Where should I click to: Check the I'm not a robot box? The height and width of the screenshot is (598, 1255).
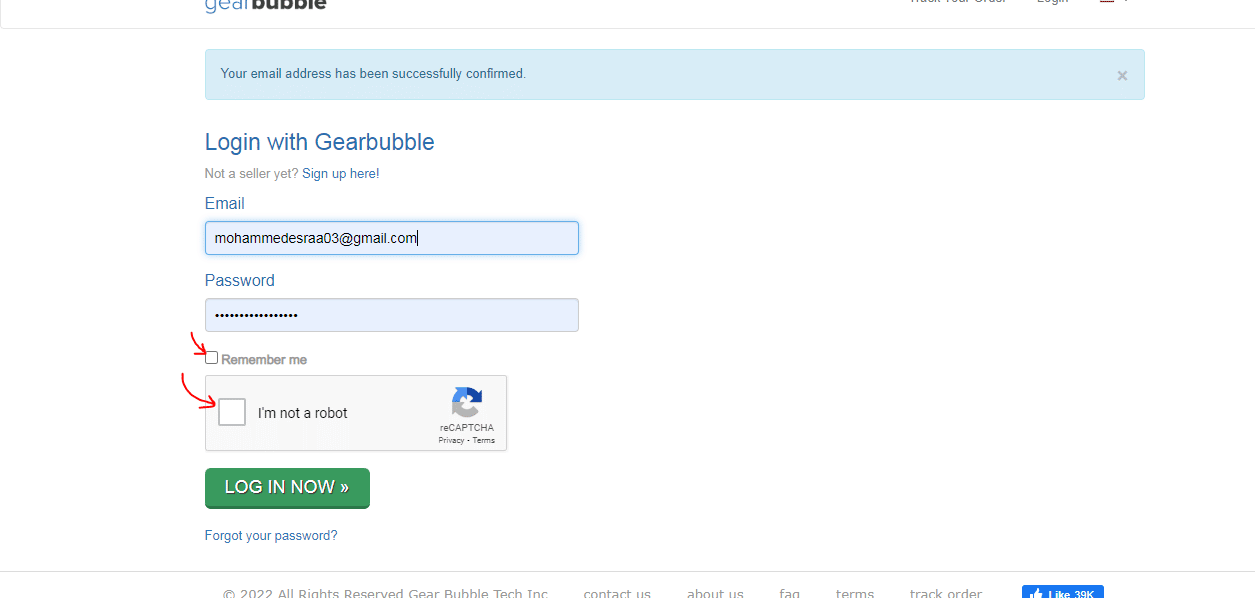(x=232, y=412)
